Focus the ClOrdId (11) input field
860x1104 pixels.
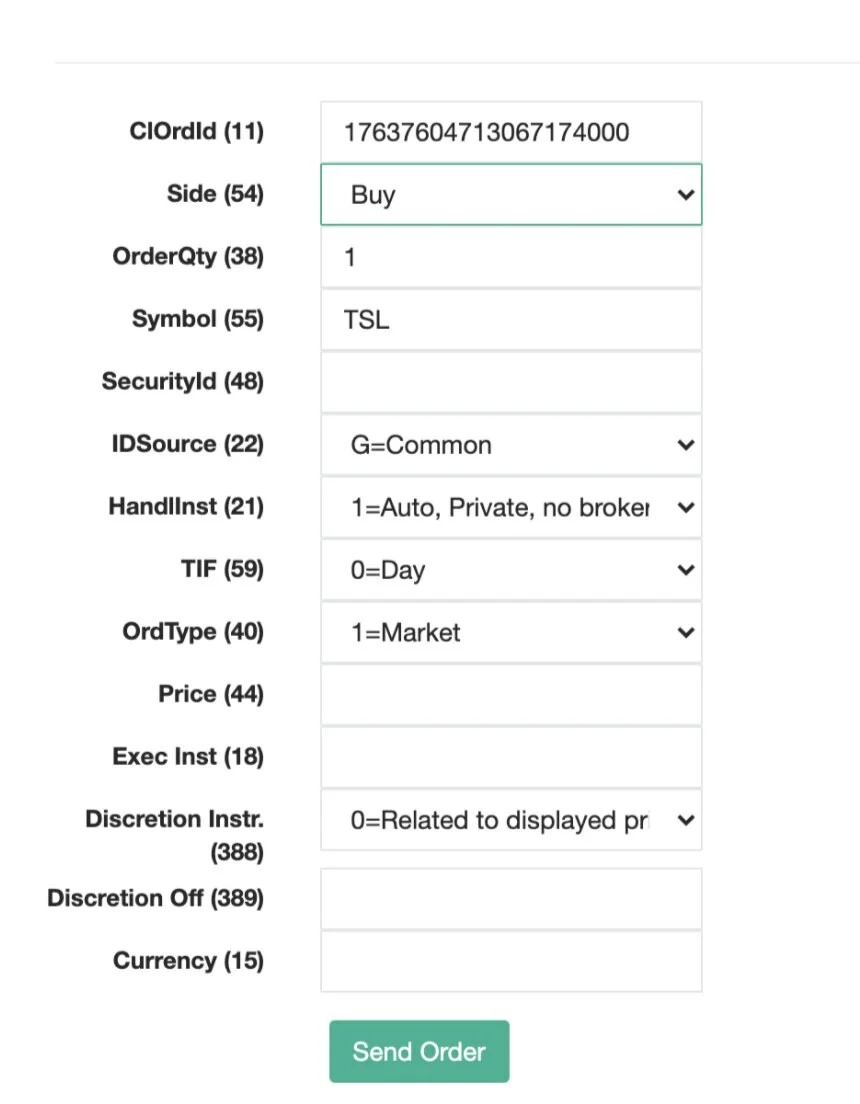511,132
